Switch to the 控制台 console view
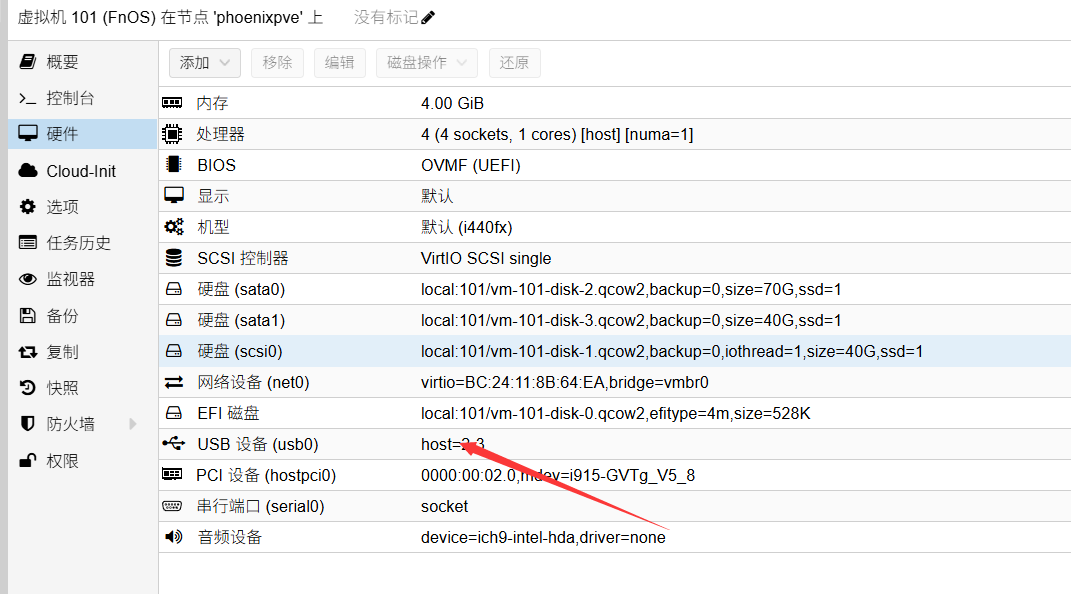This screenshot has width=1071, height=594. coord(70,98)
